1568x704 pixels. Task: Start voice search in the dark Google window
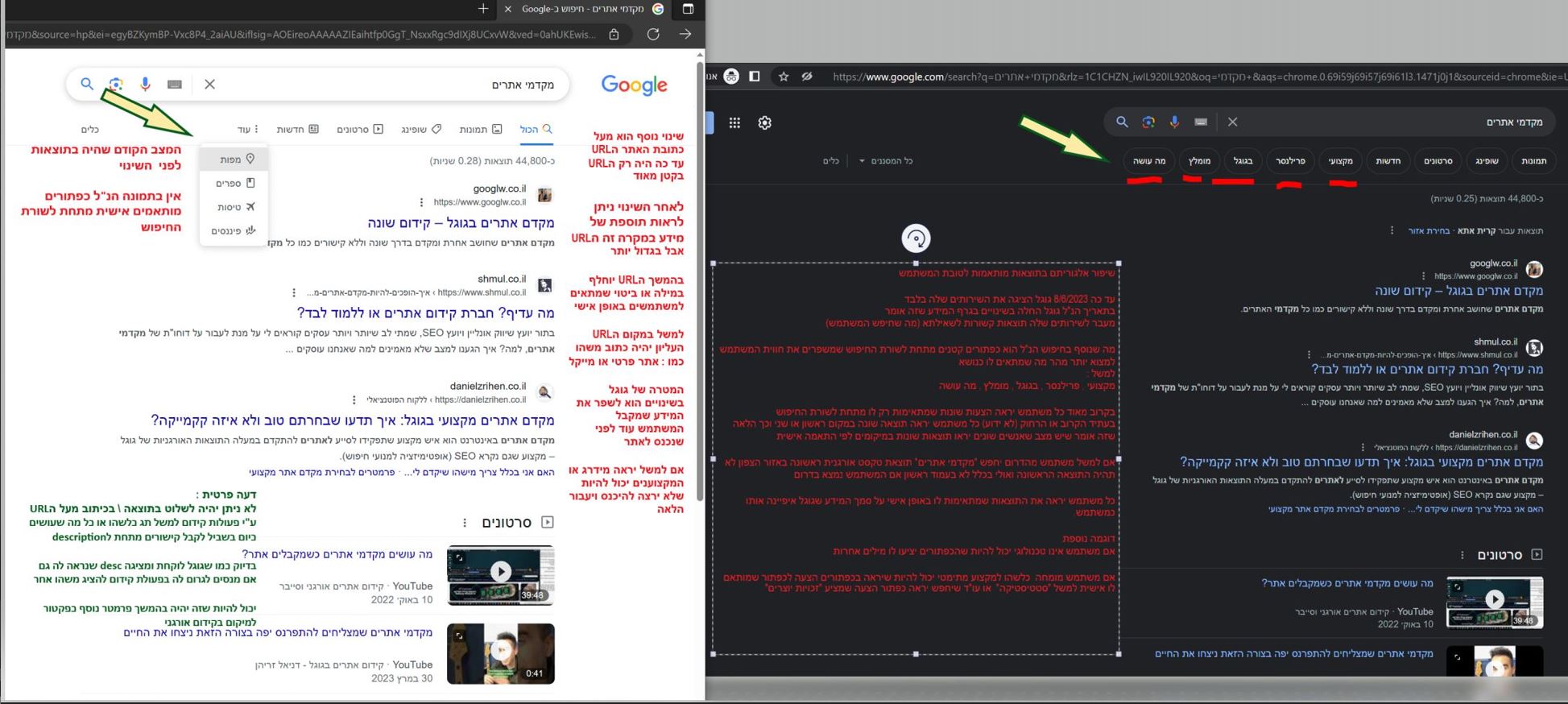pyautogui.click(x=1174, y=122)
